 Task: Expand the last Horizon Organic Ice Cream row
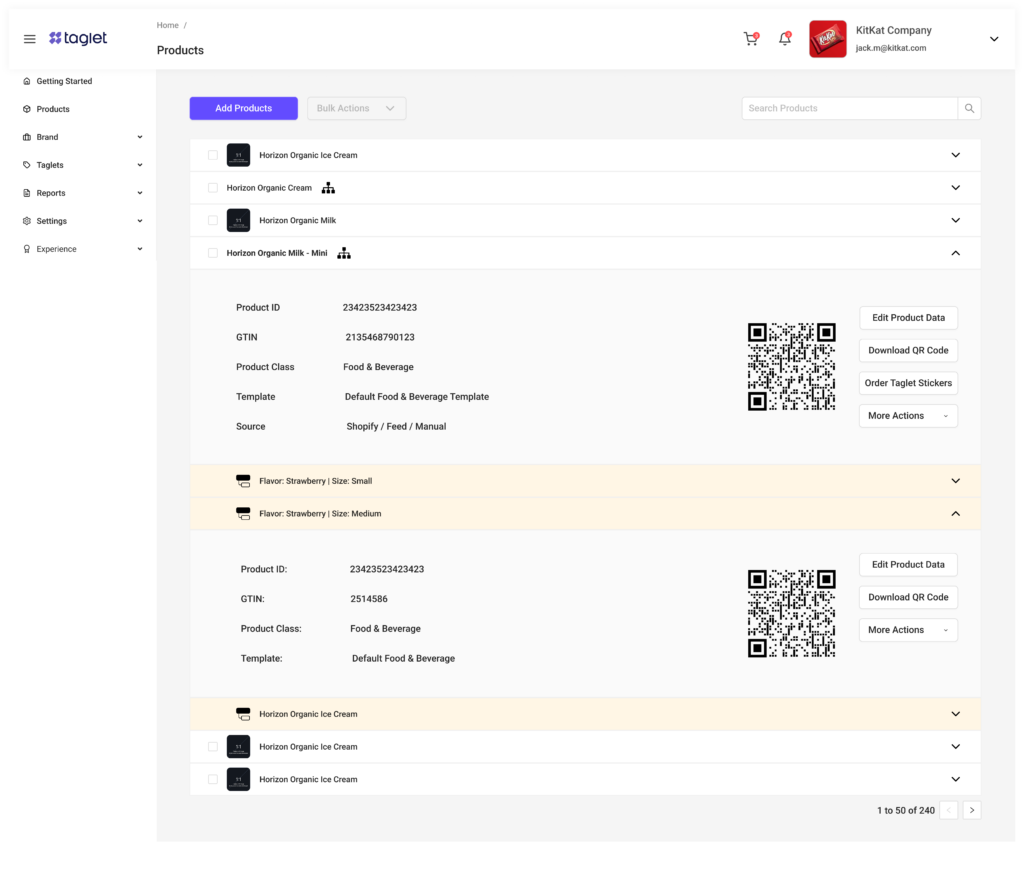pyautogui.click(x=955, y=780)
